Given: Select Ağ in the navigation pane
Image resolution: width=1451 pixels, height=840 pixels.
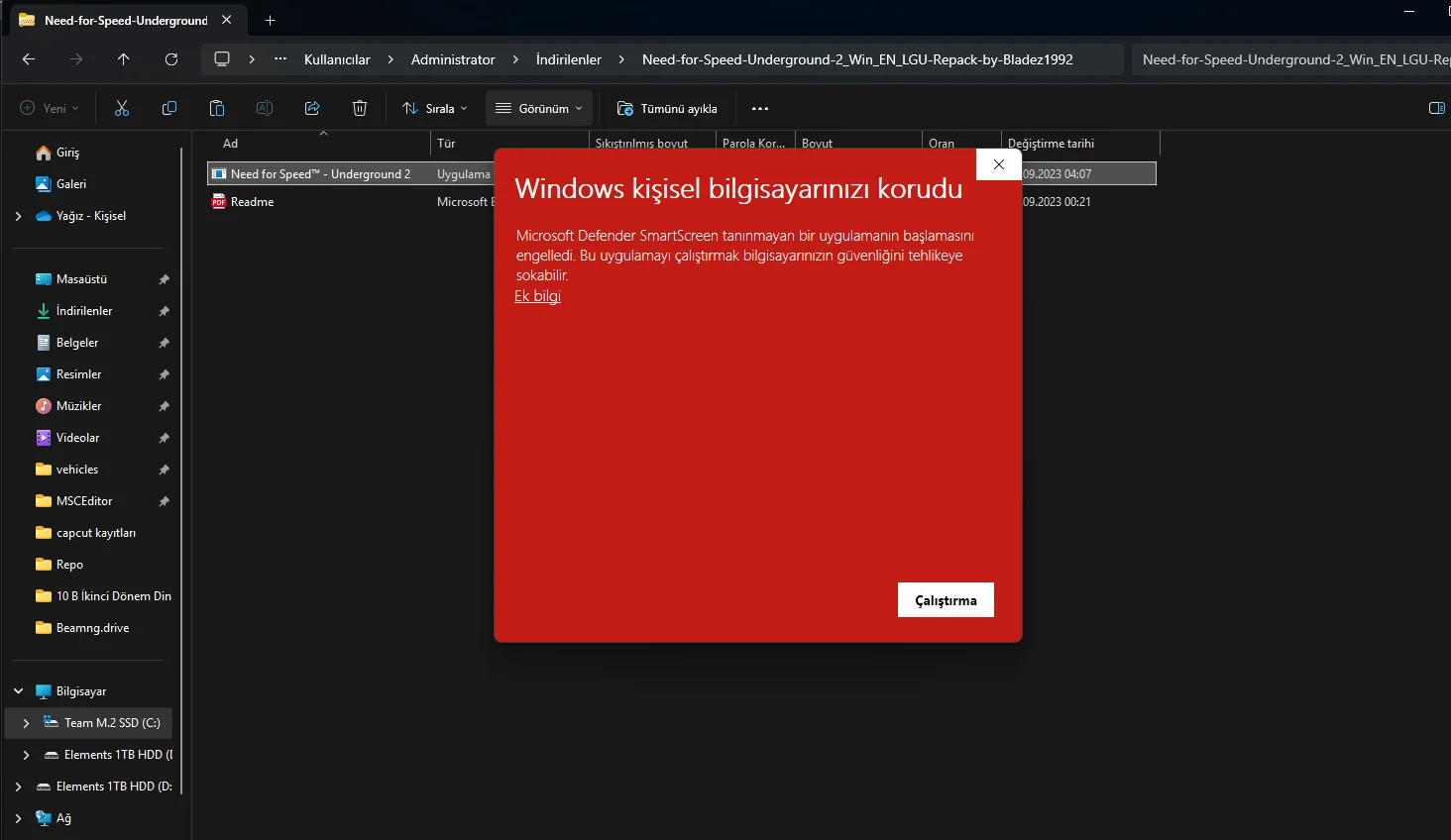Looking at the screenshot, I should pos(63,818).
